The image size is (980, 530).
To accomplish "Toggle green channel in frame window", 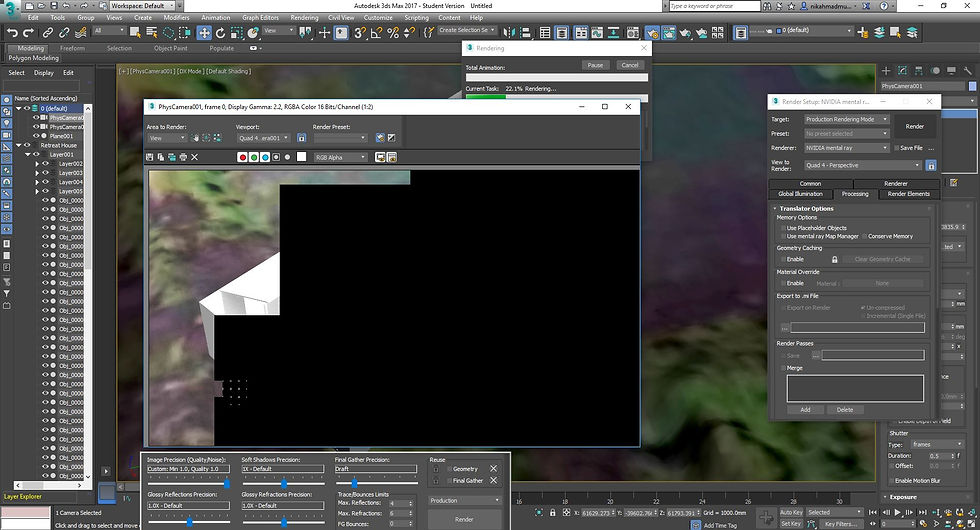I will (254, 157).
